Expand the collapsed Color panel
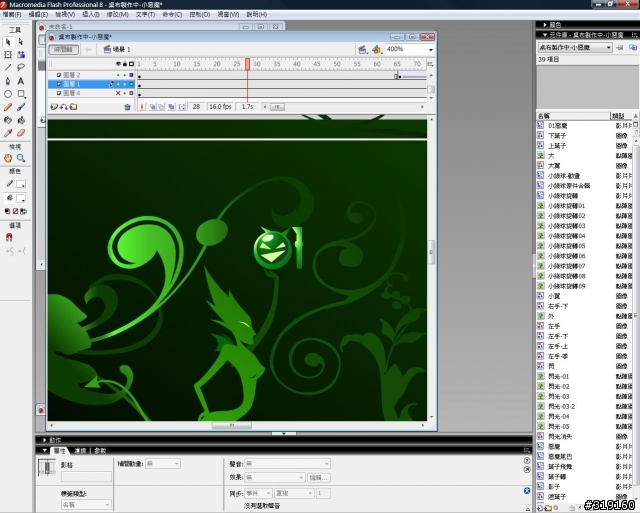640x513 pixels. click(545, 25)
